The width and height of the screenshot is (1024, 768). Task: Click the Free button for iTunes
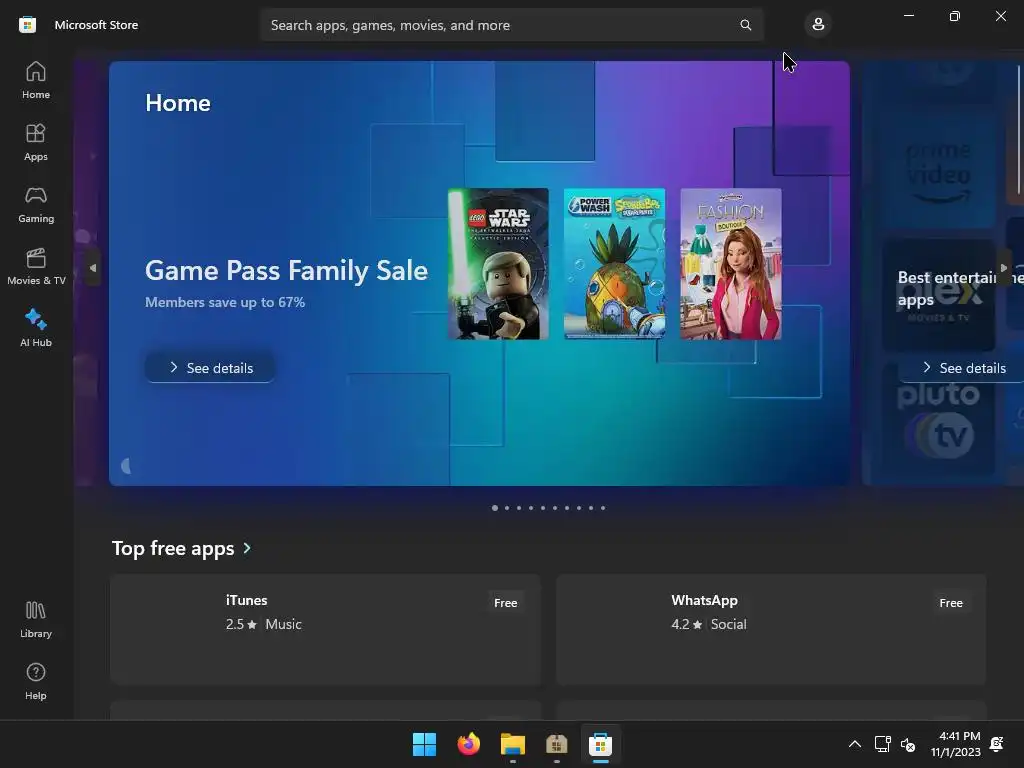click(x=505, y=603)
